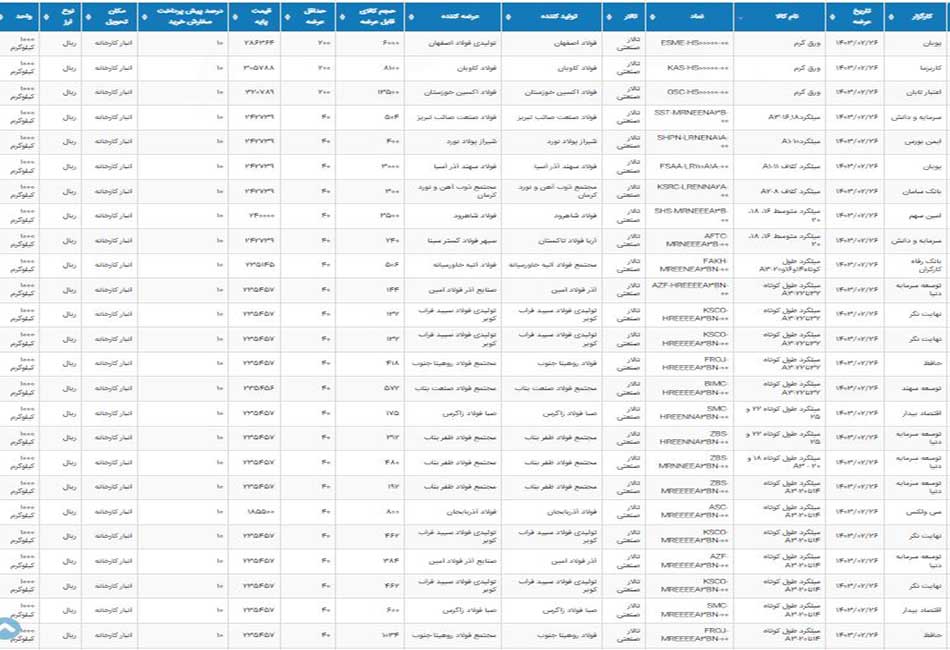
Task: Select the AFTC symbol cell
Action: [689, 240]
